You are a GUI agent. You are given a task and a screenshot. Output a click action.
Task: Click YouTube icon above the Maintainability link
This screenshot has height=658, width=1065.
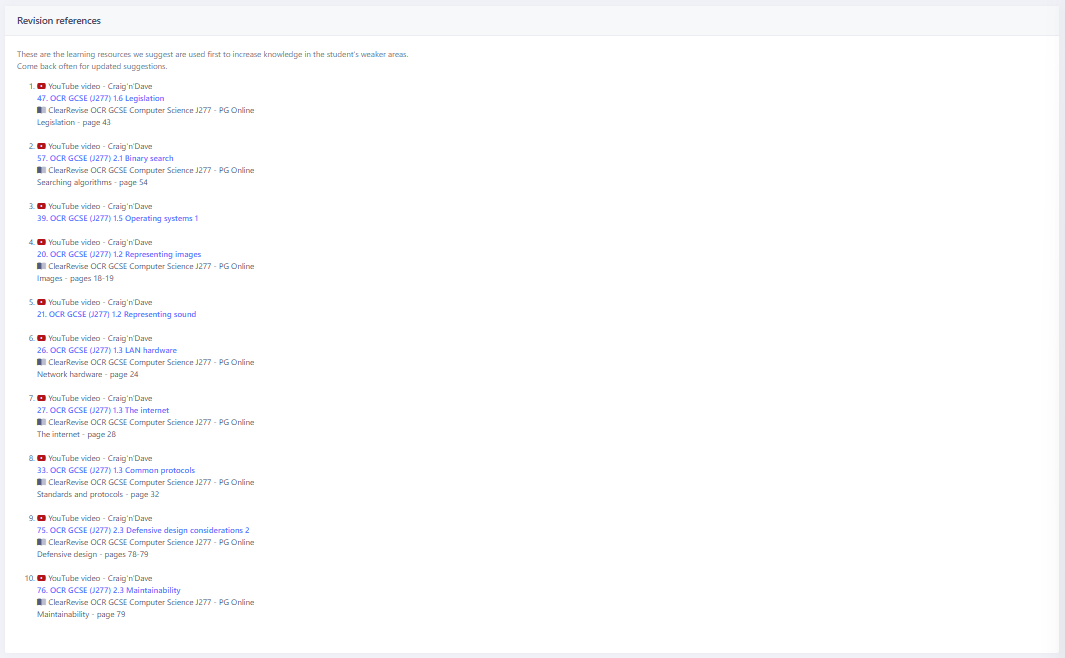(41, 579)
